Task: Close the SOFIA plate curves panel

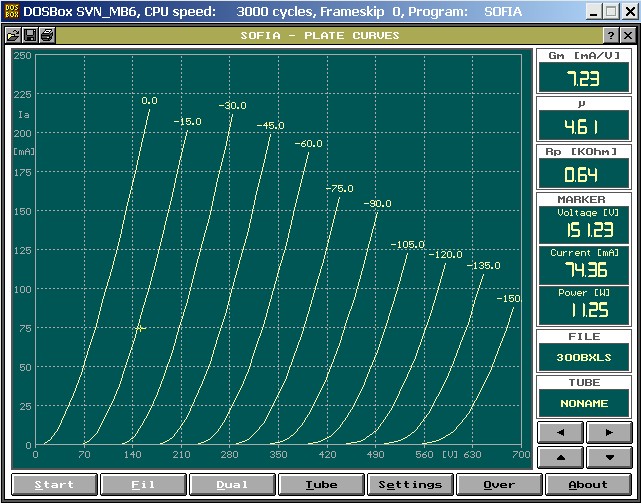Action: click(626, 35)
